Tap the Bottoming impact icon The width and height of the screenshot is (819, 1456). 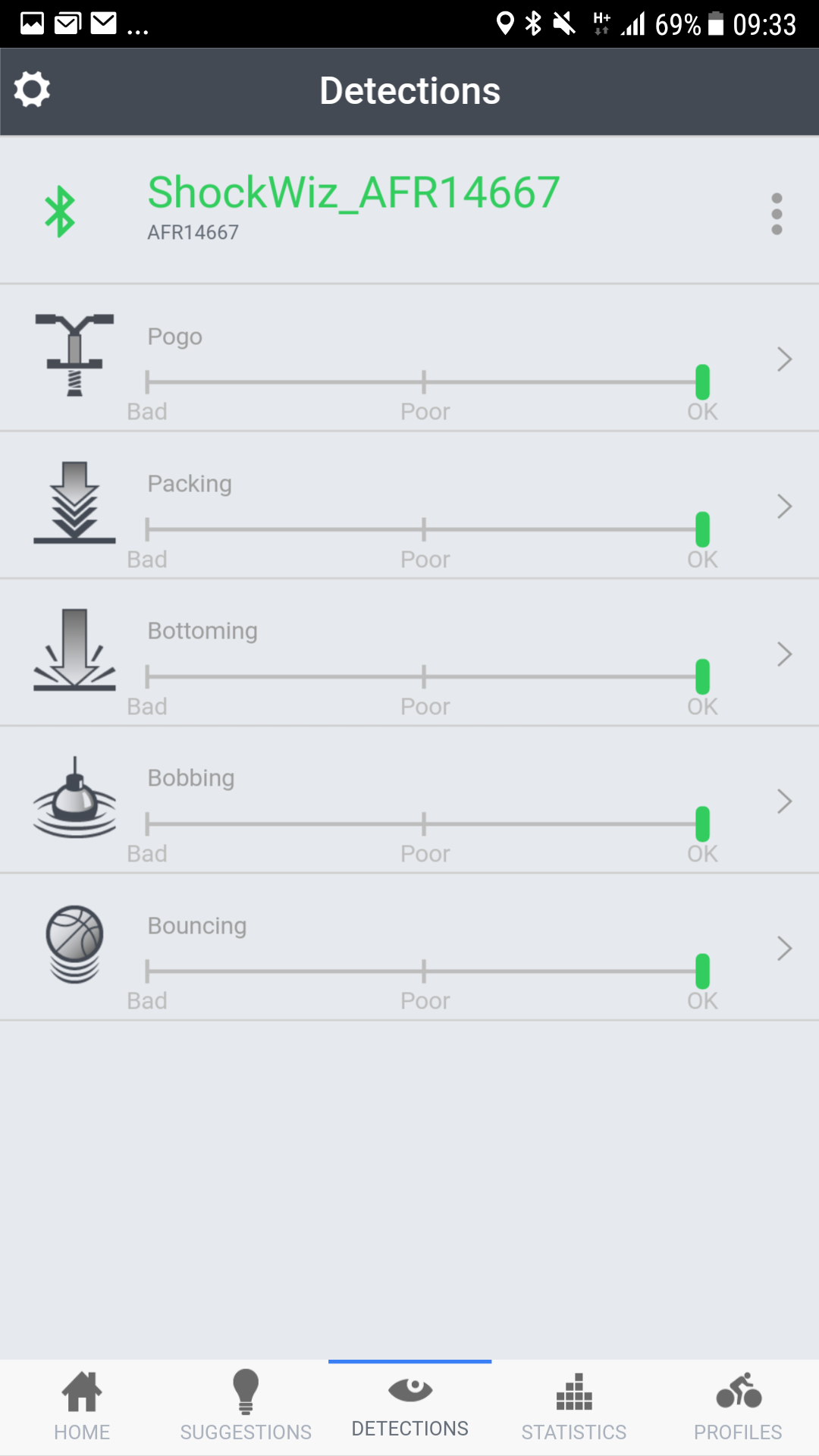click(x=74, y=650)
